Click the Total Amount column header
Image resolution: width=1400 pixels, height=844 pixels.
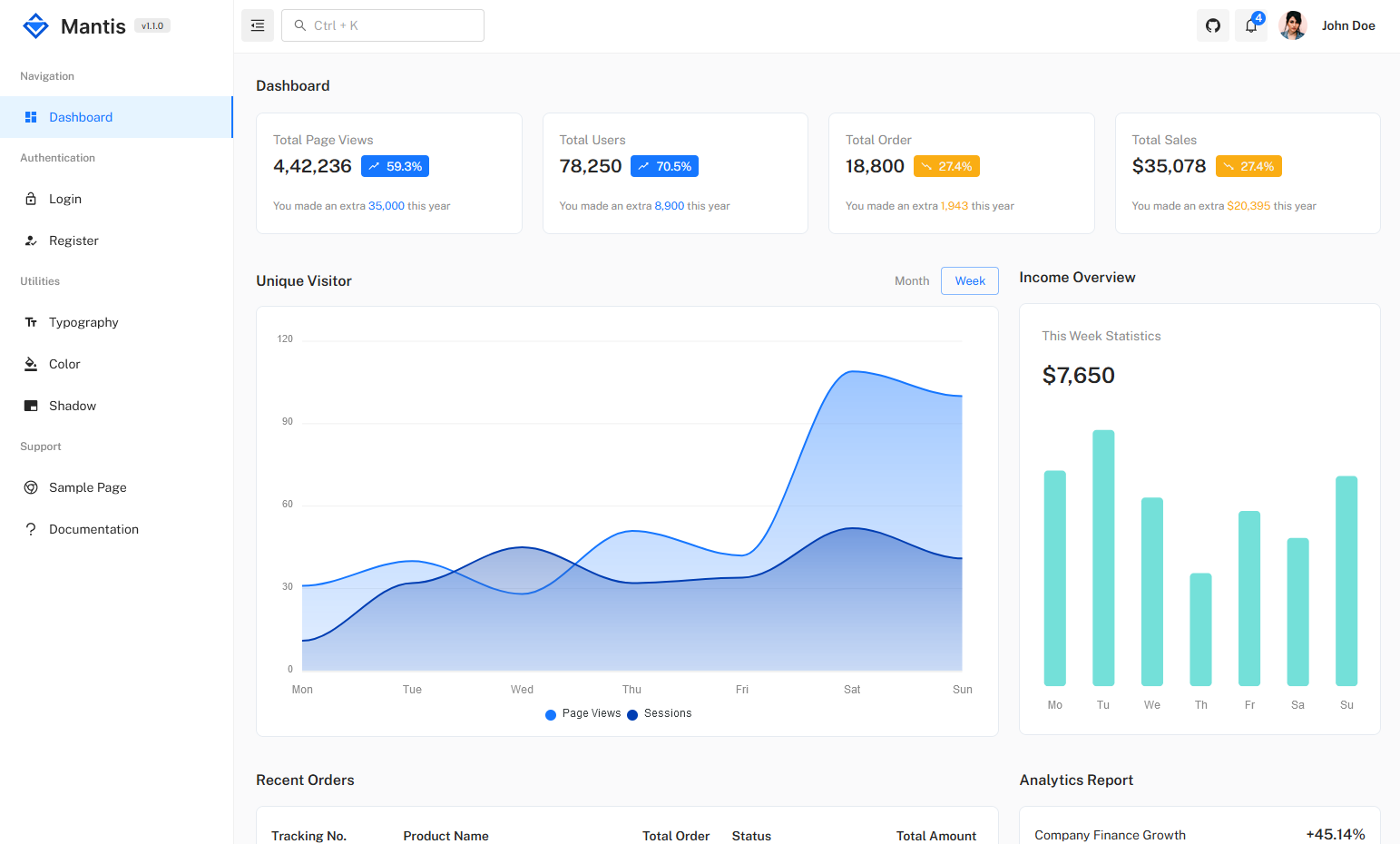[936, 836]
